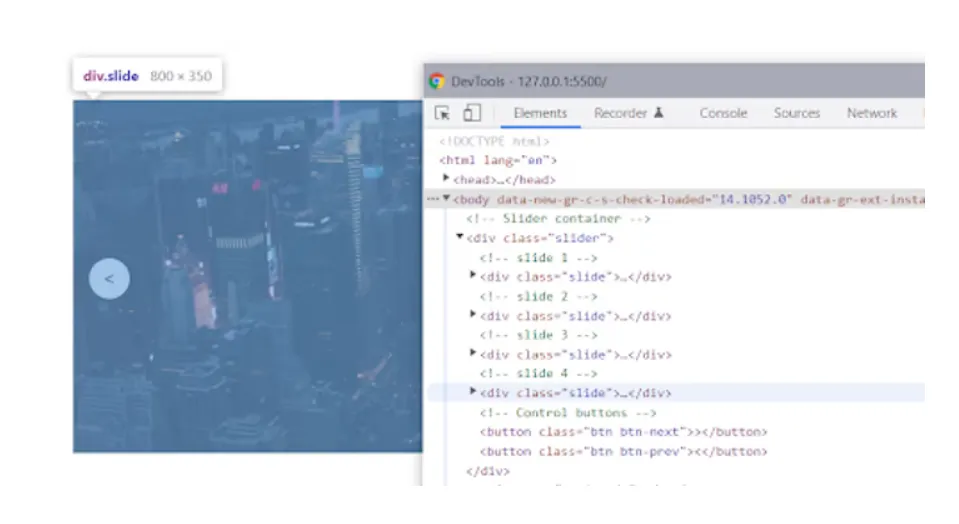Screen dimensions: 959x524
Task: Expand the slide div under slide 1 comment
Action: point(473,275)
